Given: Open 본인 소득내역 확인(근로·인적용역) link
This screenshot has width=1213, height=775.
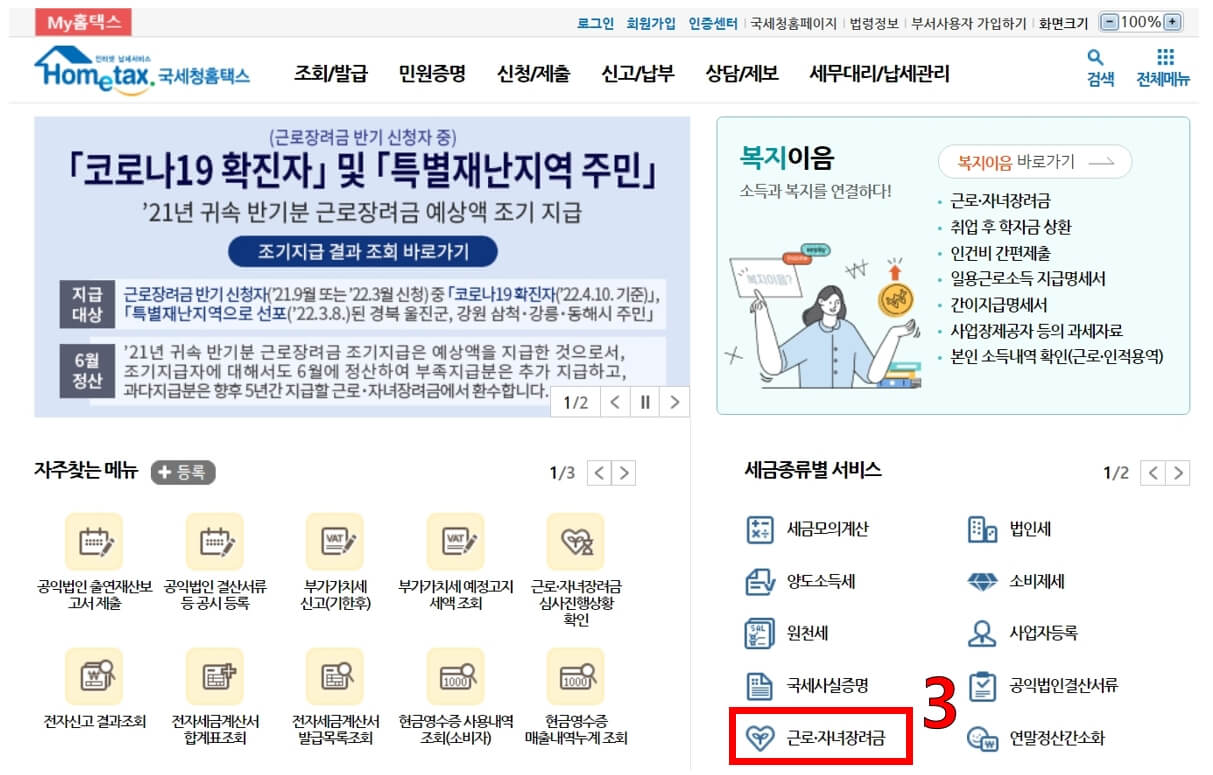Looking at the screenshot, I should coord(1057,356).
